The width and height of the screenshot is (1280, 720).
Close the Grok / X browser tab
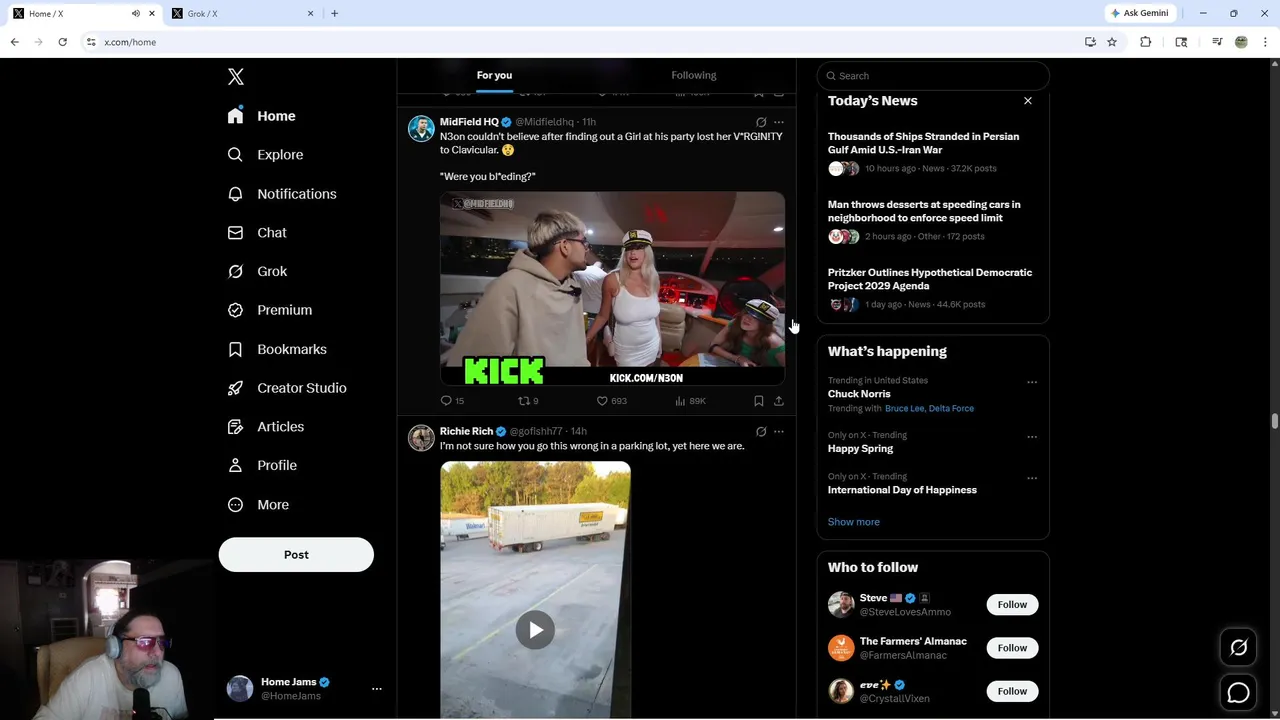310,14
